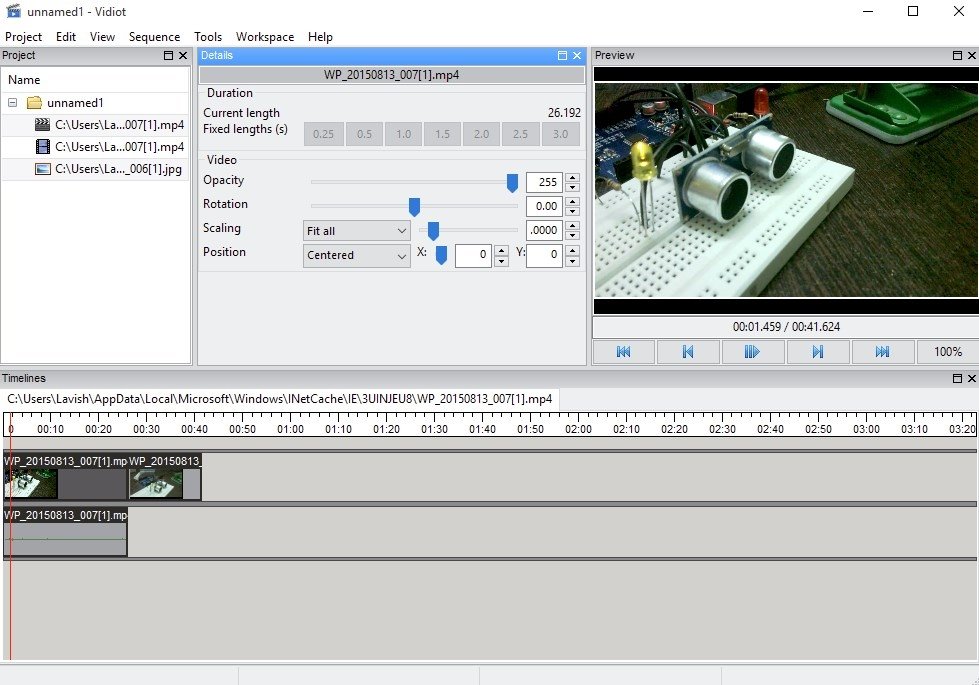Open the Project menu
The height and width of the screenshot is (685, 979).
click(x=24, y=37)
